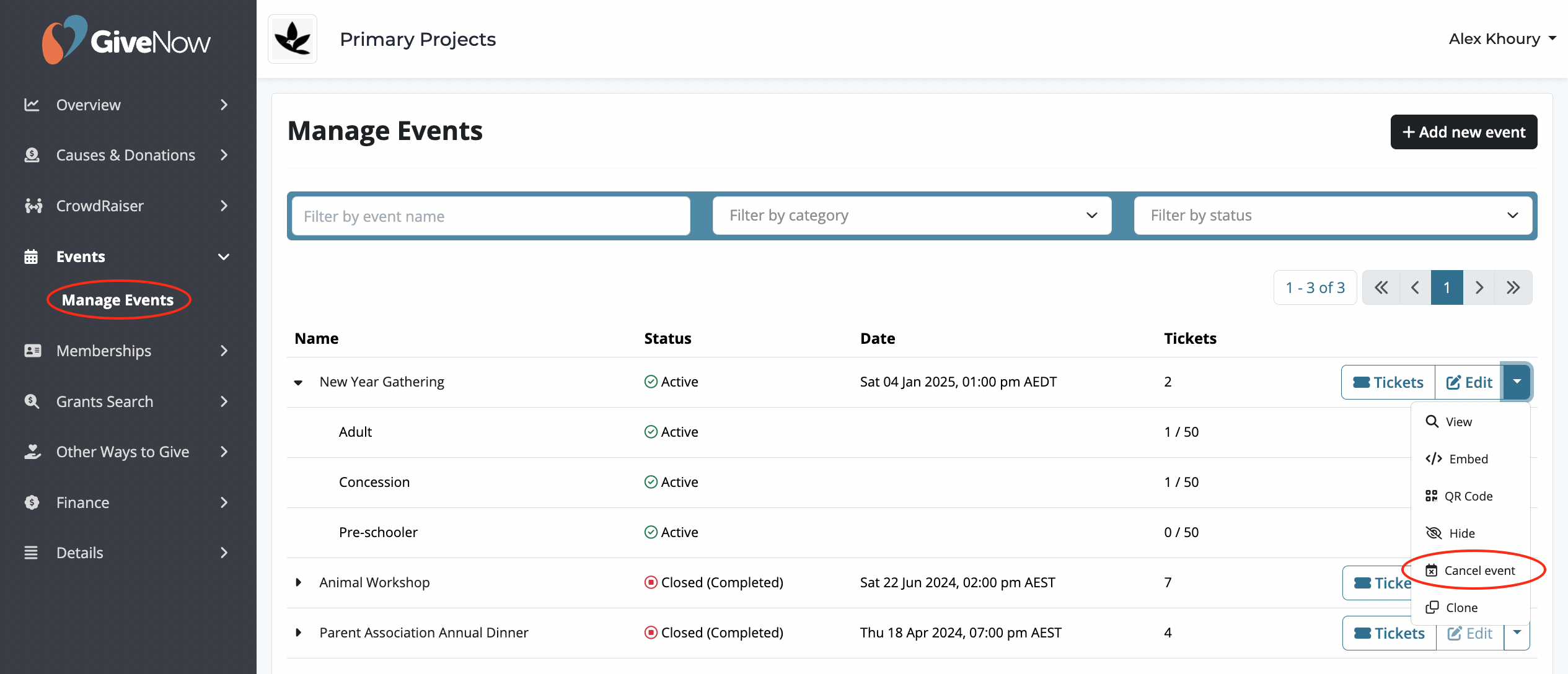This screenshot has width=1568, height=674.
Task: Open the Filter by category dropdown
Action: (x=911, y=216)
